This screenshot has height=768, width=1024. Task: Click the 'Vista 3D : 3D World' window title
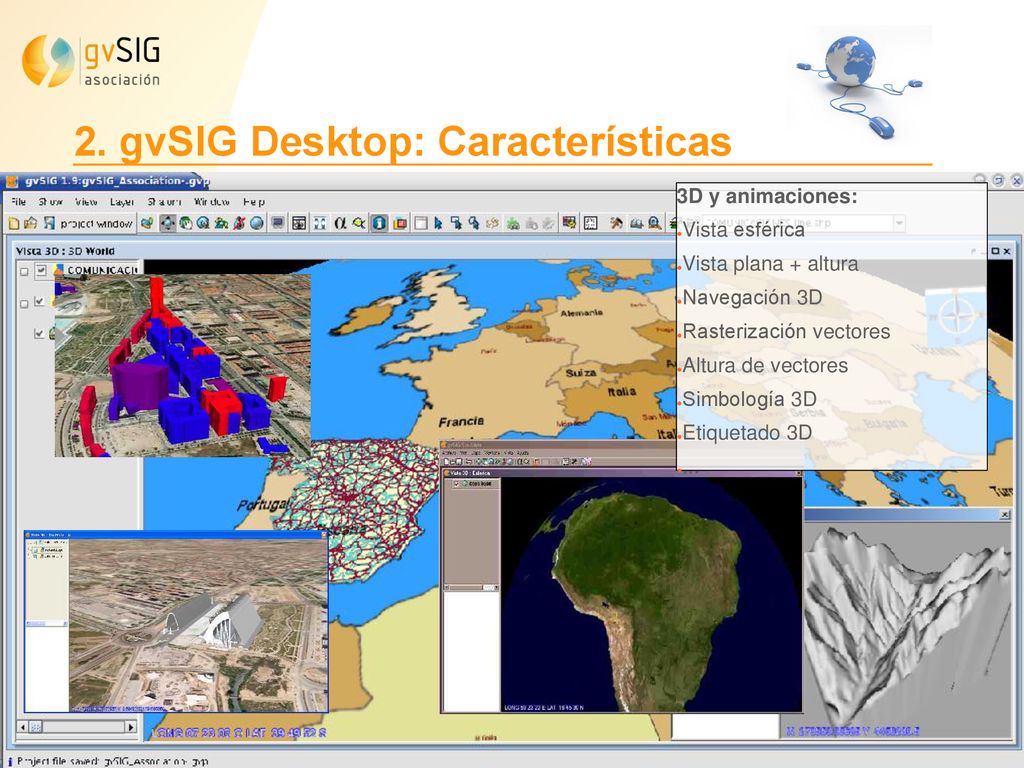pyautogui.click(x=65, y=251)
